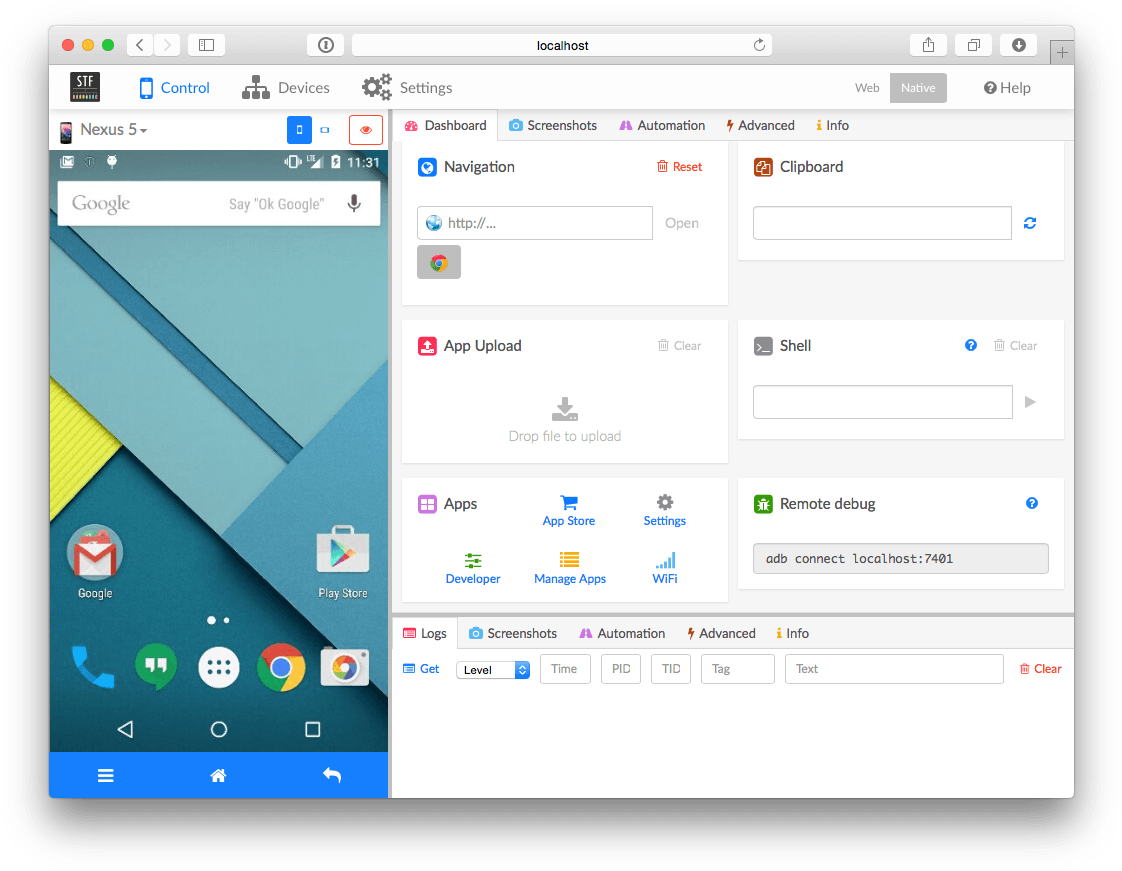Tap the Hangouts icon on phone
The width and height of the screenshot is (1122, 871).
tap(156, 667)
